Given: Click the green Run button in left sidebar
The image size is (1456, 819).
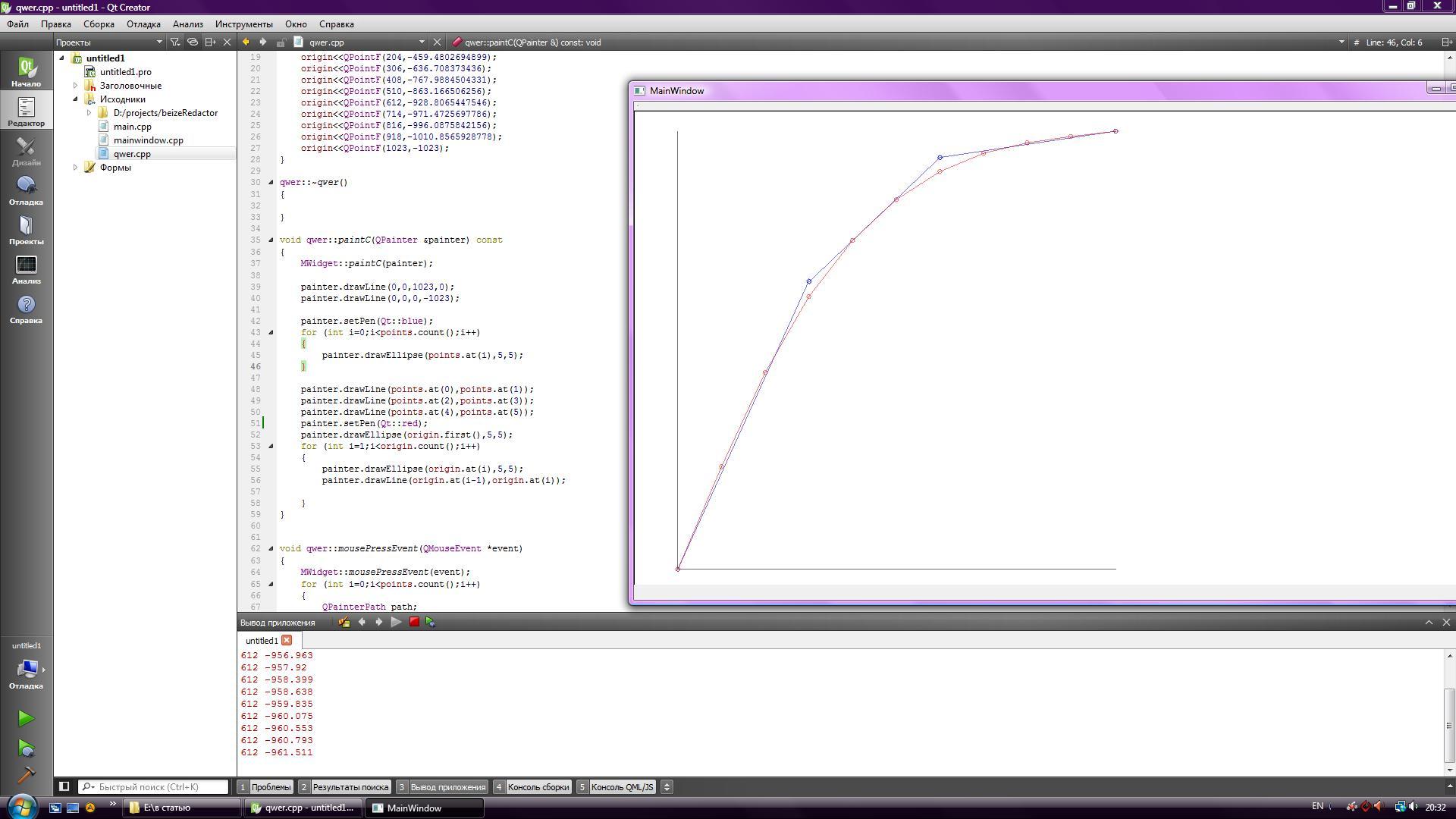Looking at the screenshot, I should pyautogui.click(x=26, y=718).
